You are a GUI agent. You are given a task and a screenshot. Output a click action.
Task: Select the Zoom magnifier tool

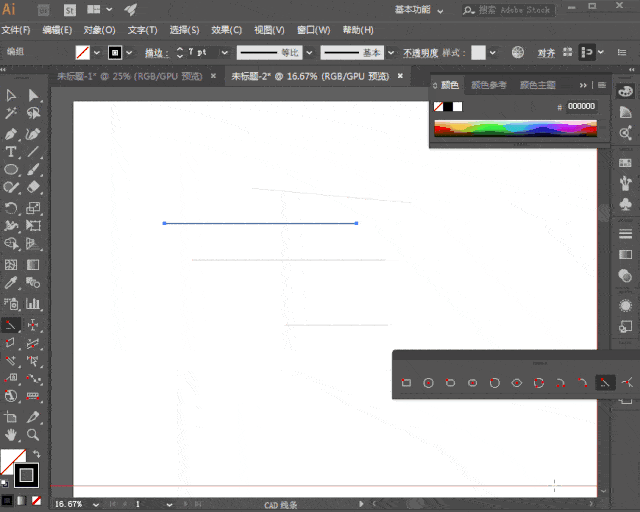pos(33,435)
